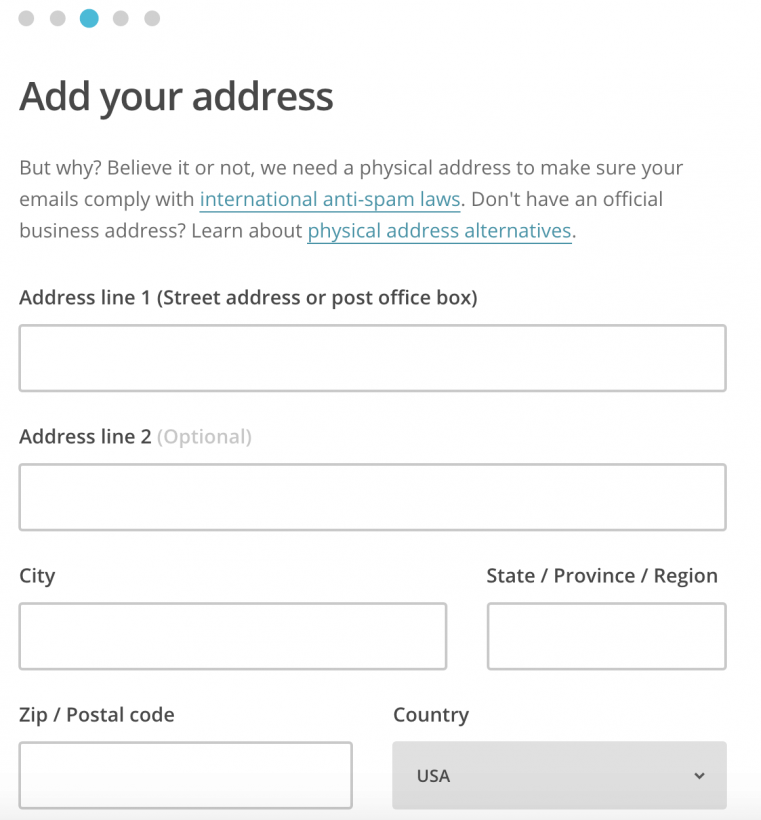Click the chevron on the Country selector
Image resolution: width=761 pixels, height=820 pixels.
click(x=699, y=775)
